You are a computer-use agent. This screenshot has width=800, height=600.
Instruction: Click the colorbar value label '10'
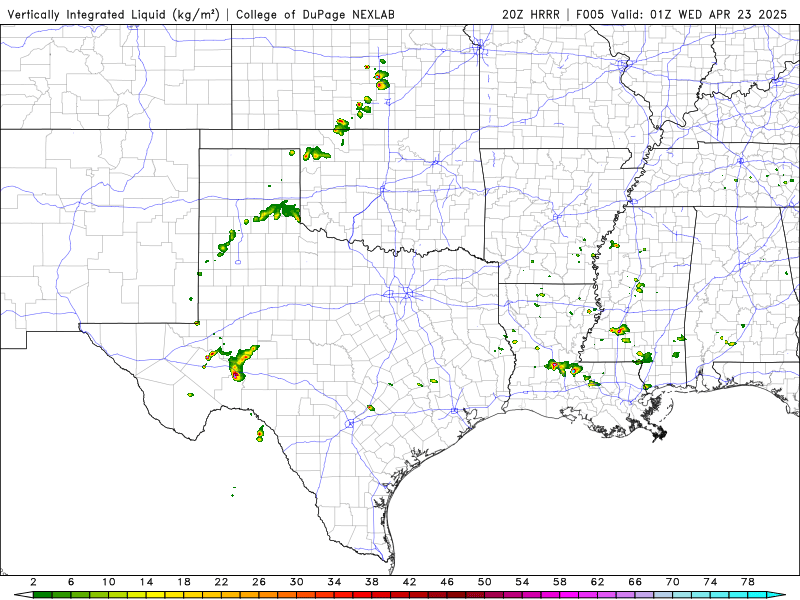109,582
